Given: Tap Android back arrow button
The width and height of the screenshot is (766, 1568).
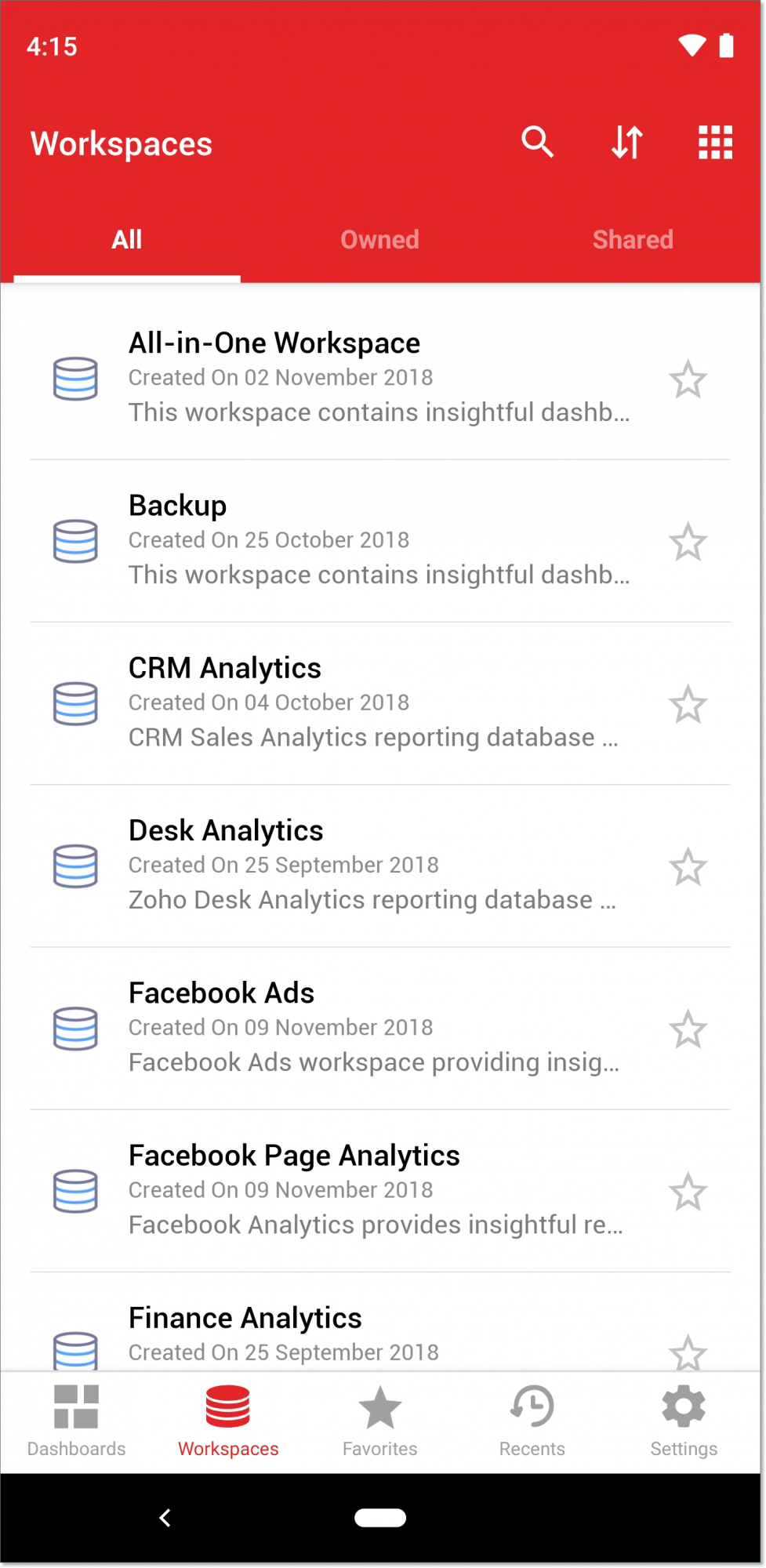Looking at the screenshot, I should (x=165, y=1518).
